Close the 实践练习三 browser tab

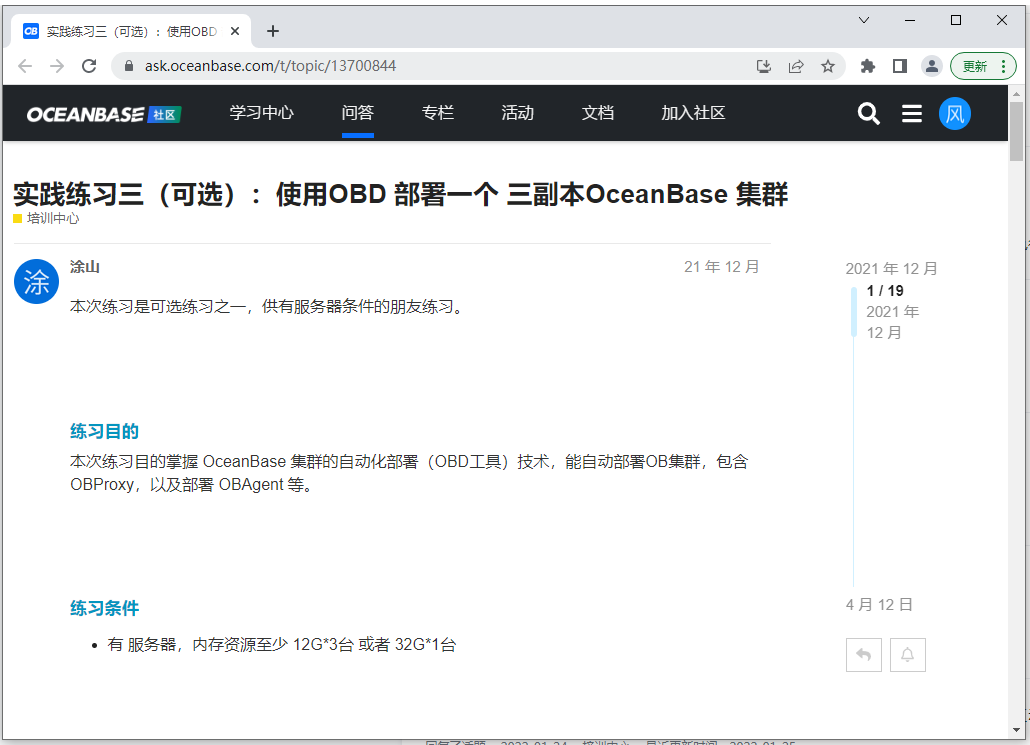click(235, 32)
